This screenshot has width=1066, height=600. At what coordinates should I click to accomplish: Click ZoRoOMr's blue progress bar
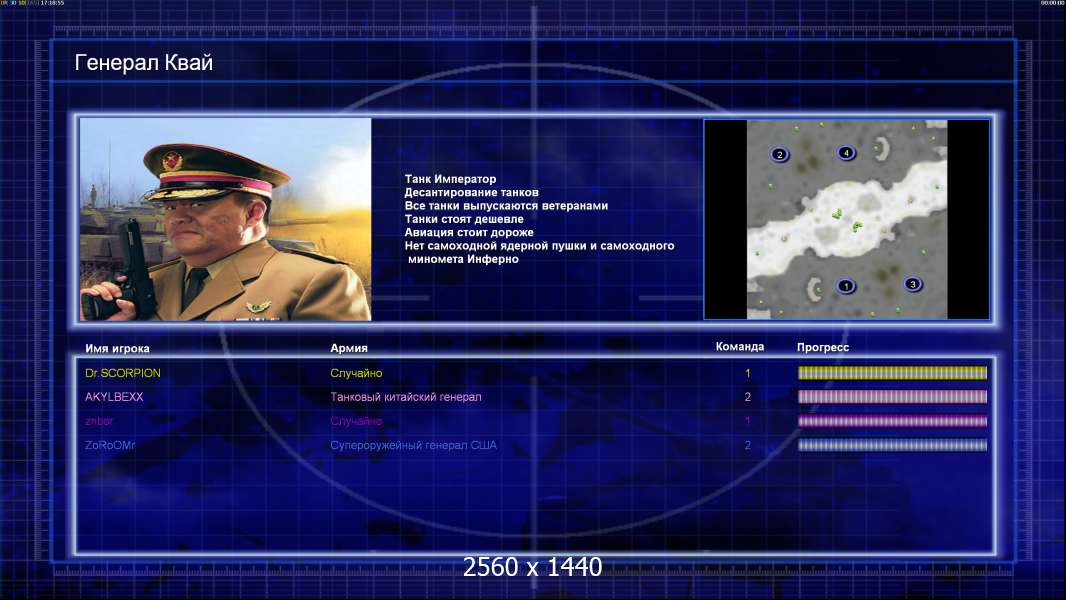click(x=892, y=446)
